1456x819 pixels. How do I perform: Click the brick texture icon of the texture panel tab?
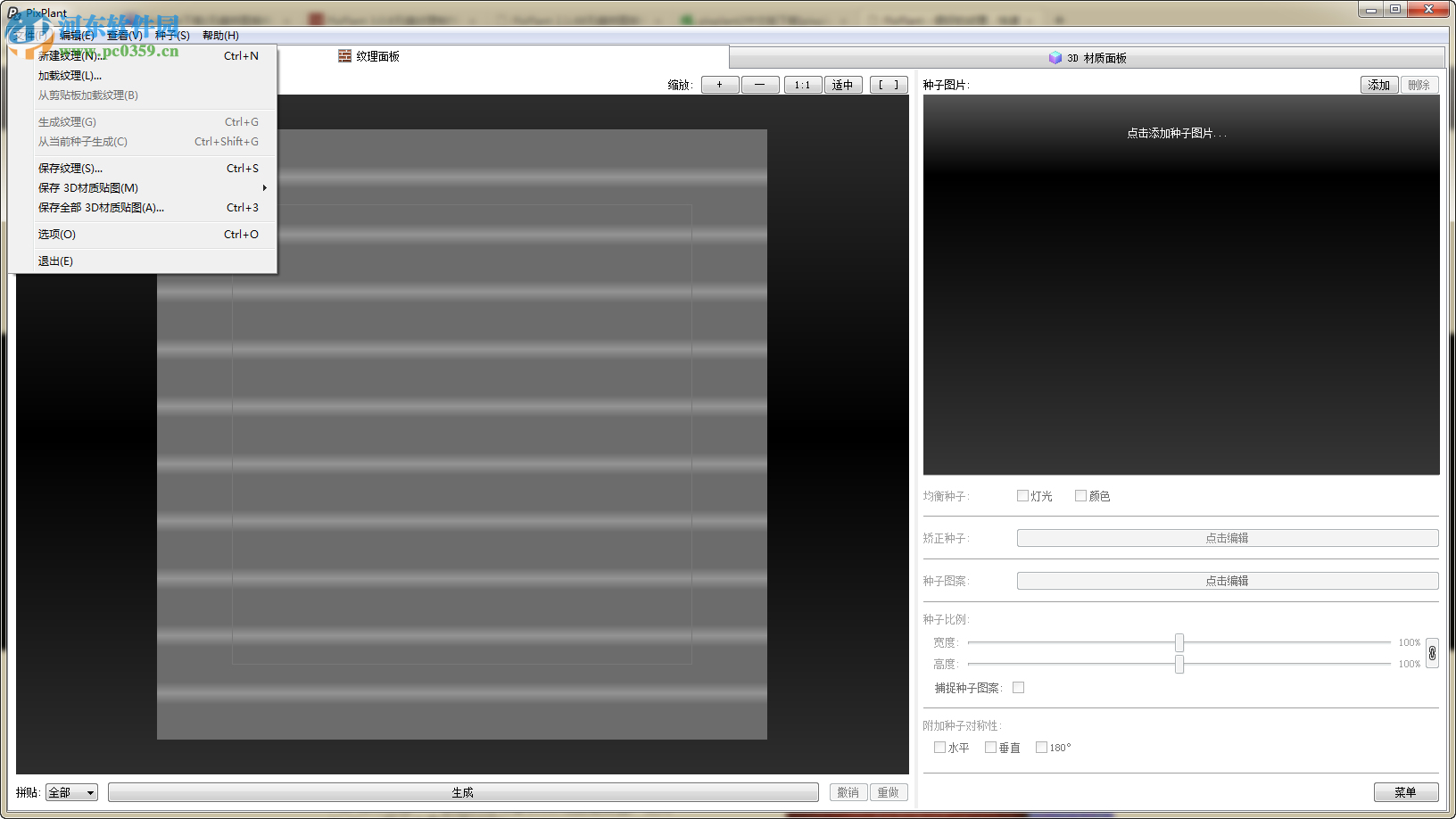[344, 56]
